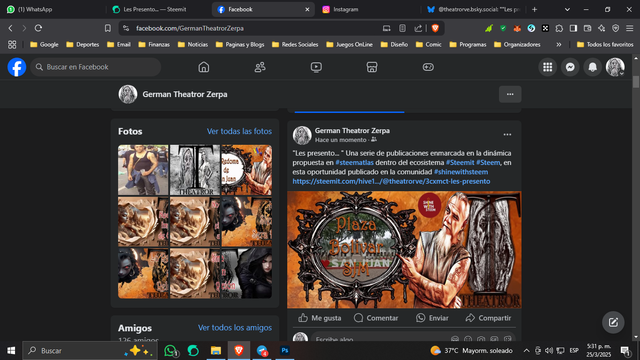Open the grayscale THEATROR logo photo
This screenshot has width=640, height=360.
coord(195,170)
